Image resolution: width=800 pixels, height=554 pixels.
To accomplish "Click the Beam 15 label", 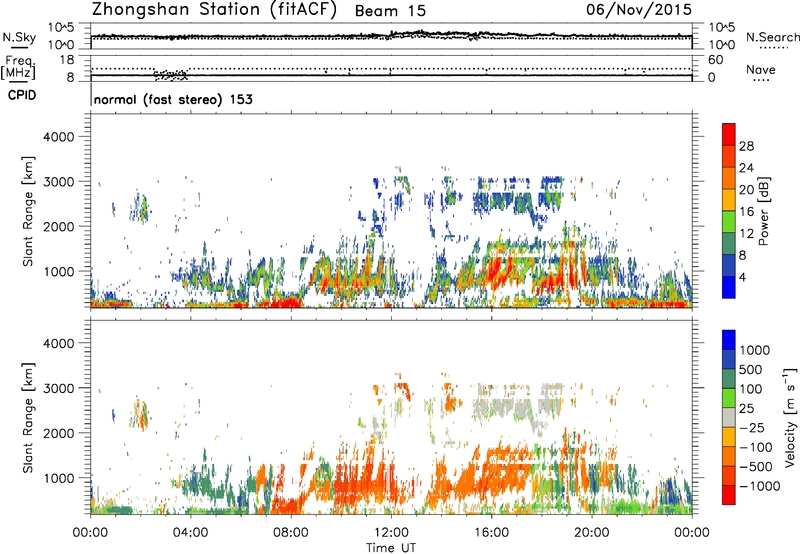I will point(390,11).
